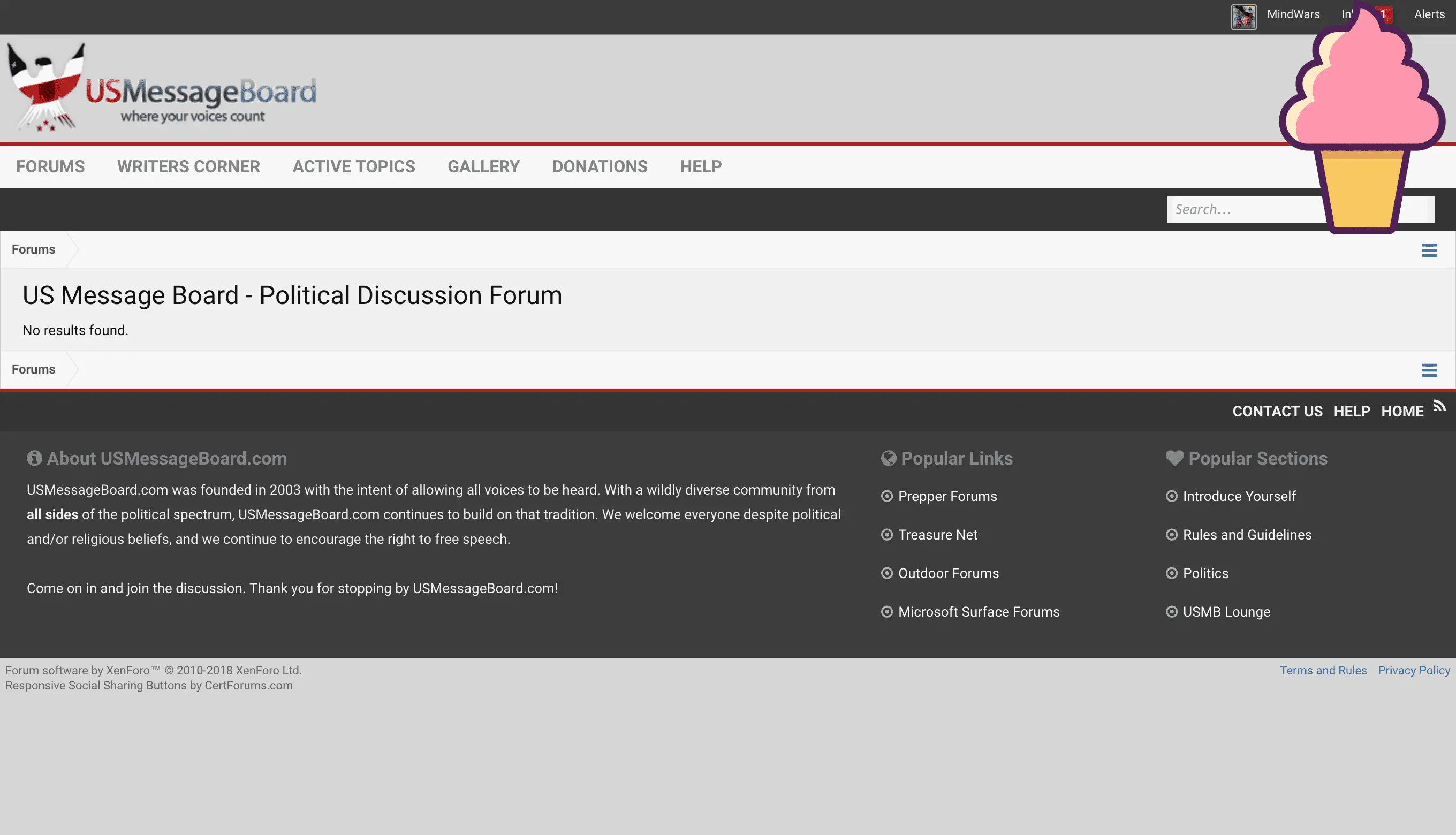This screenshot has width=1456, height=835.
Task: Open the Contact Us footer link
Action: click(x=1277, y=411)
